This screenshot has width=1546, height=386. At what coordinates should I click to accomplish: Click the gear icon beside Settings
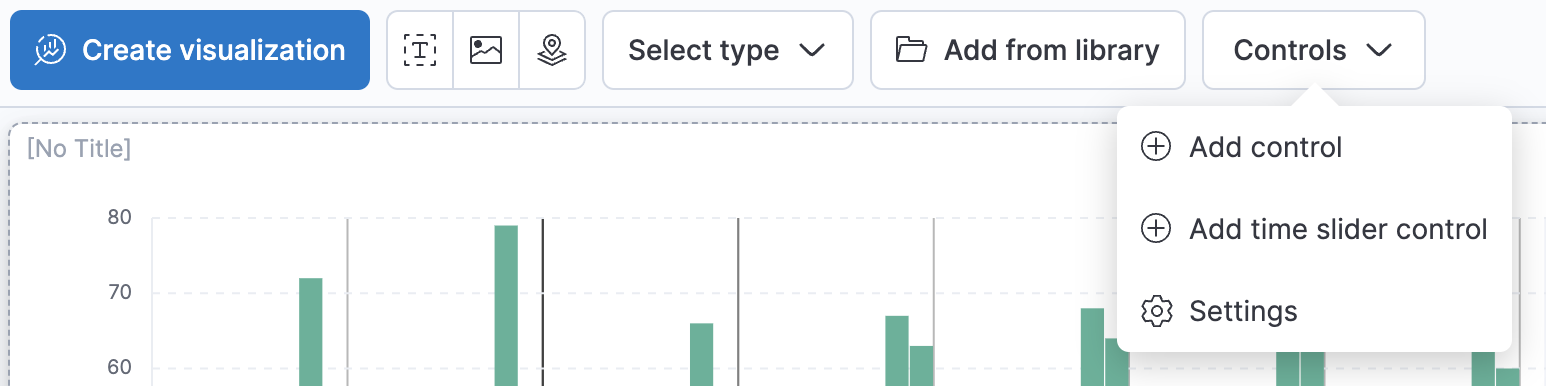[1156, 311]
